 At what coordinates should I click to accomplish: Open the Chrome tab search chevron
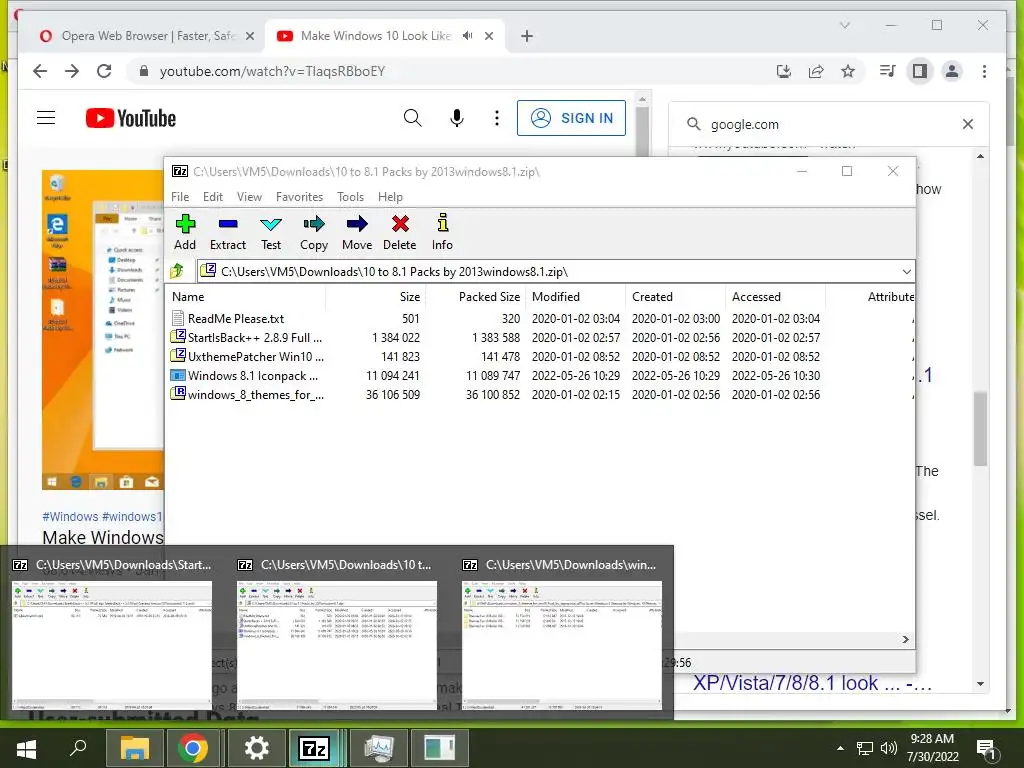[x=844, y=25]
